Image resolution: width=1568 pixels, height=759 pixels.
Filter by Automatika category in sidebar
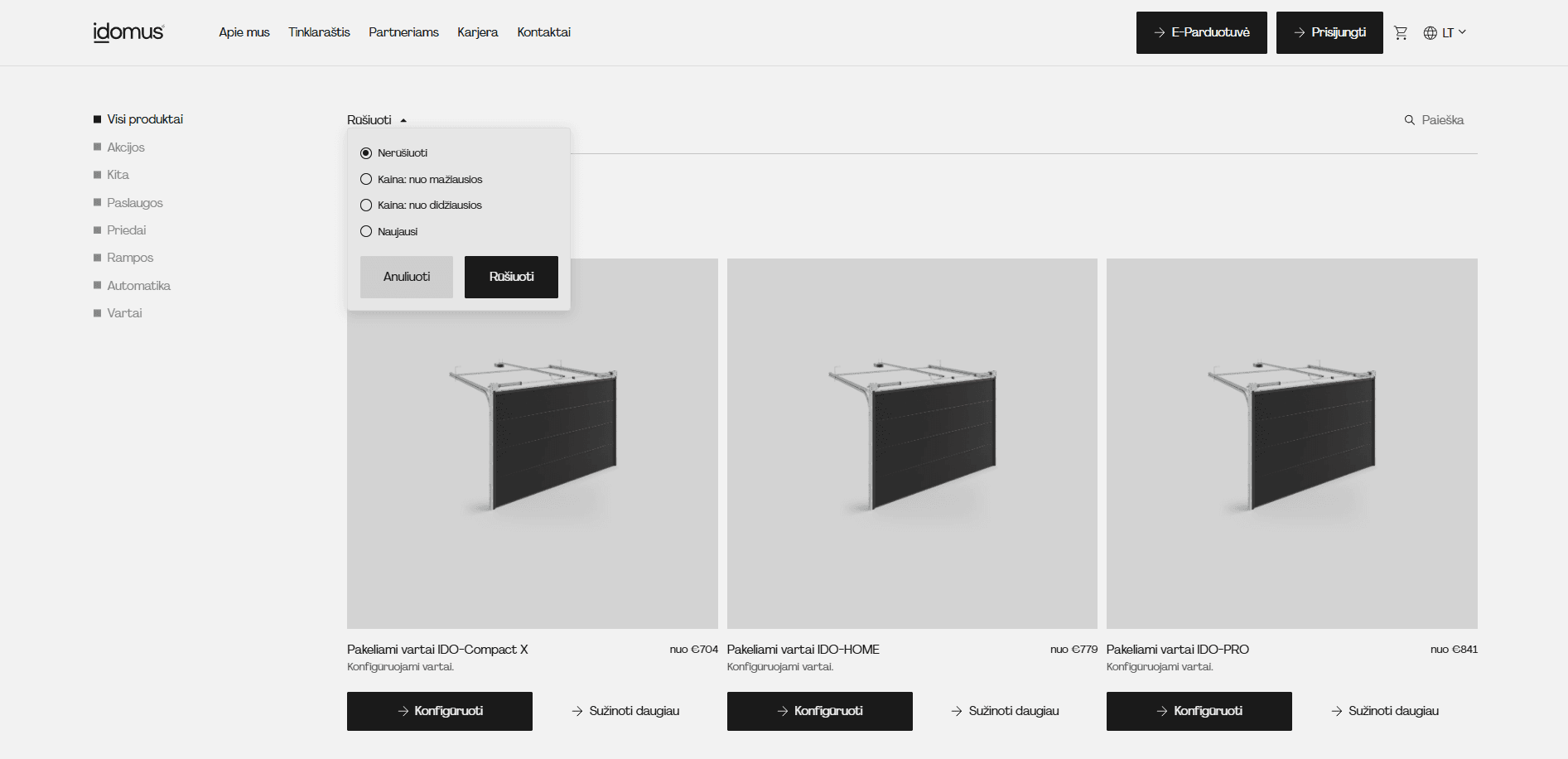[x=138, y=286]
